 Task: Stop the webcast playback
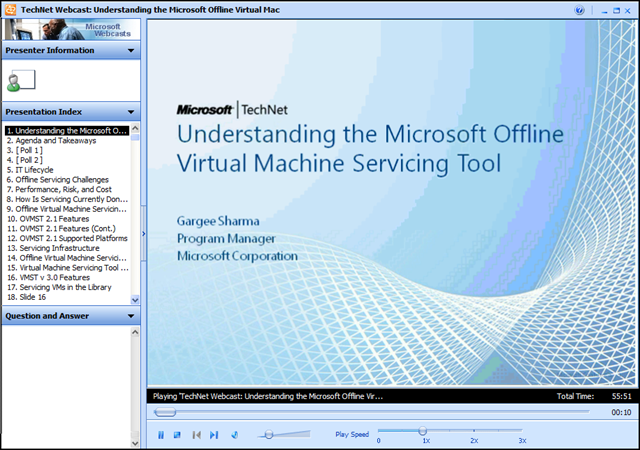point(177,435)
